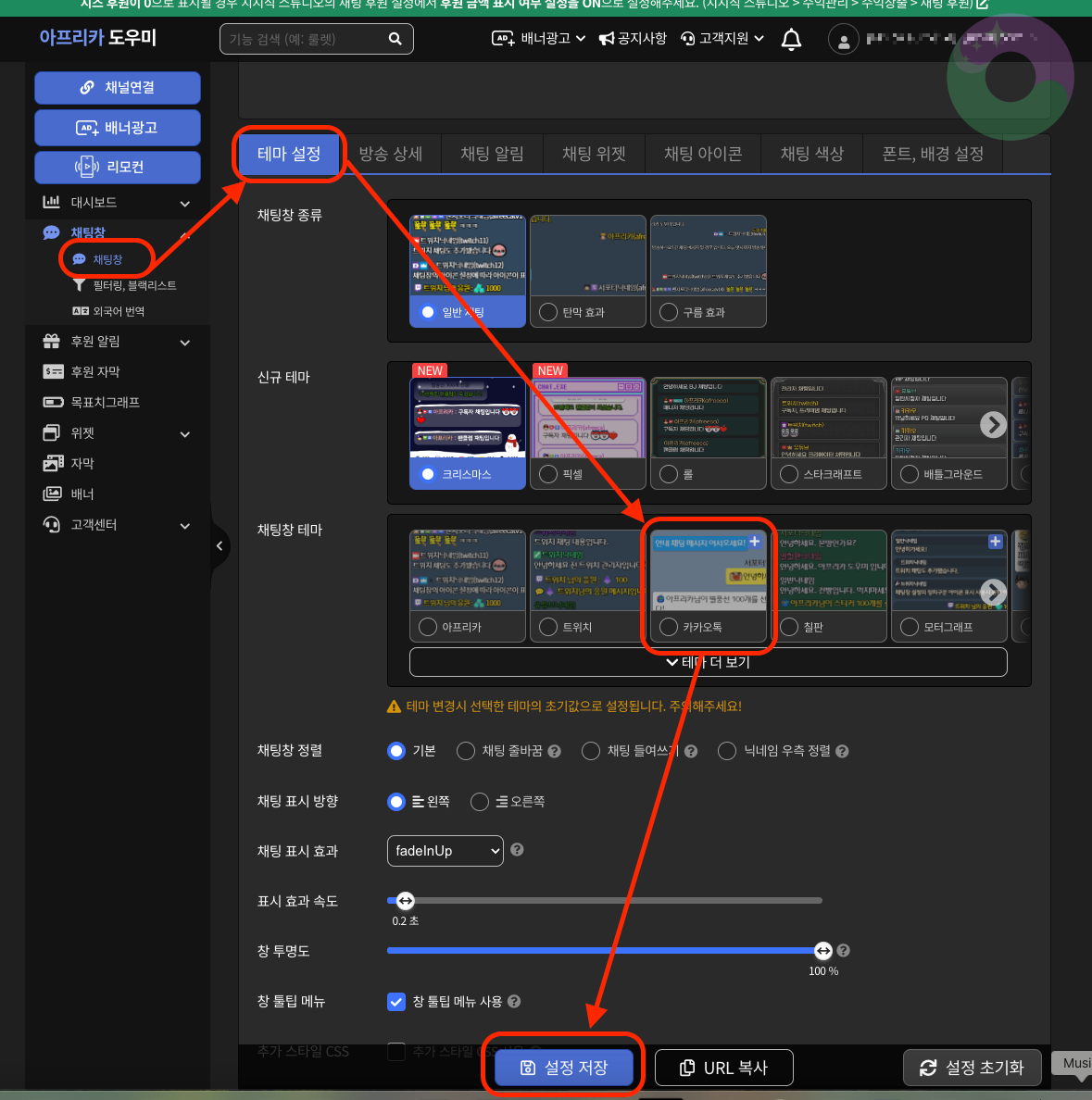
Task: Collapse the sidebar with the left chevron
Action: pyautogui.click(x=220, y=545)
